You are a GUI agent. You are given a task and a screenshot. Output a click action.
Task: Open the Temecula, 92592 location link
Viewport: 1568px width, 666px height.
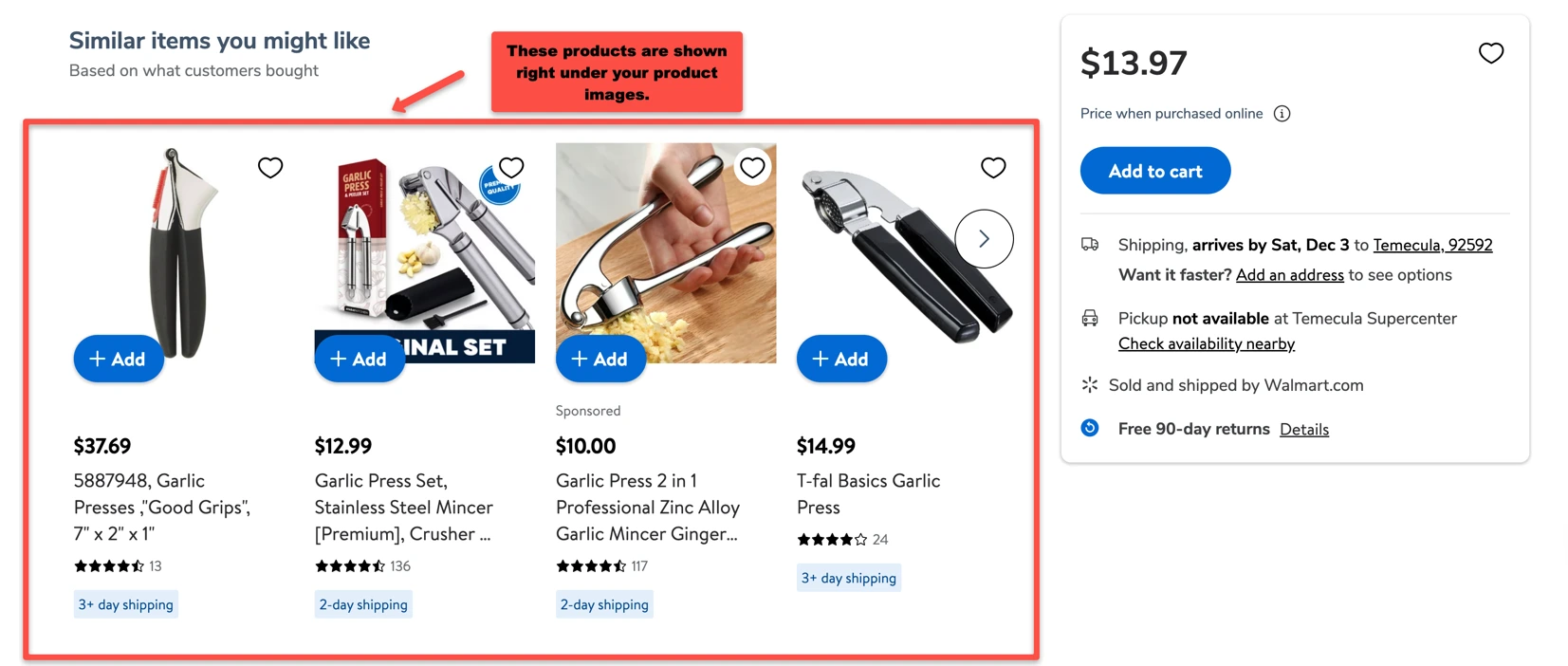[1433, 245]
